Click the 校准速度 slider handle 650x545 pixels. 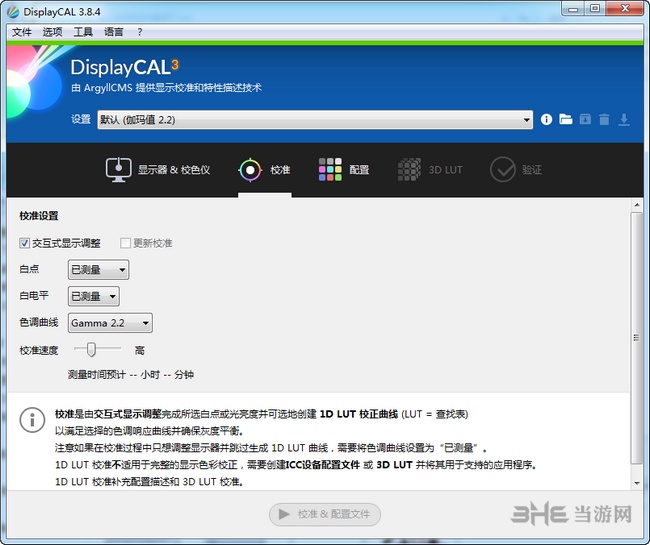pyautogui.click(x=91, y=349)
